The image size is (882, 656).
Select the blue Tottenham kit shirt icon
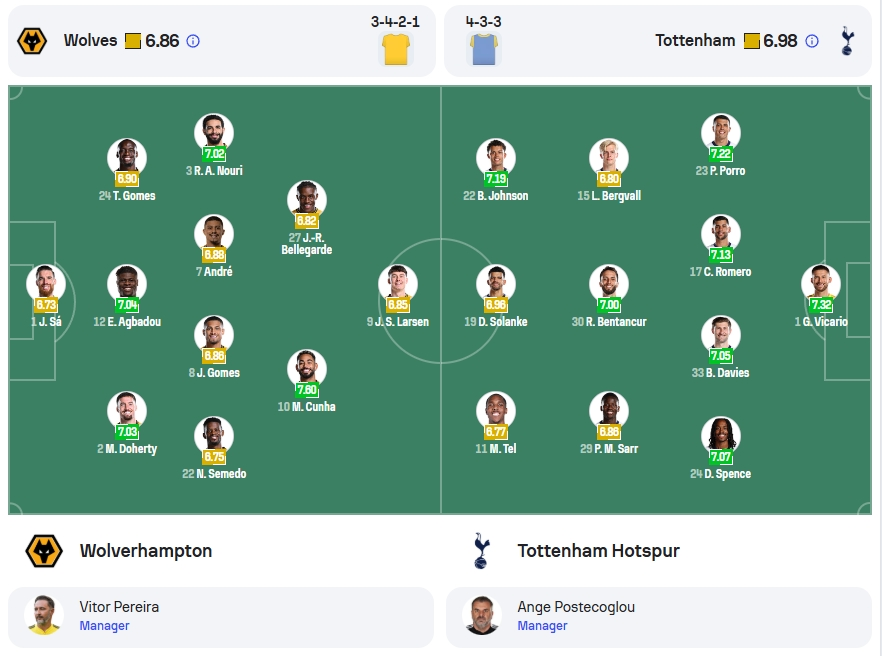pyautogui.click(x=484, y=49)
